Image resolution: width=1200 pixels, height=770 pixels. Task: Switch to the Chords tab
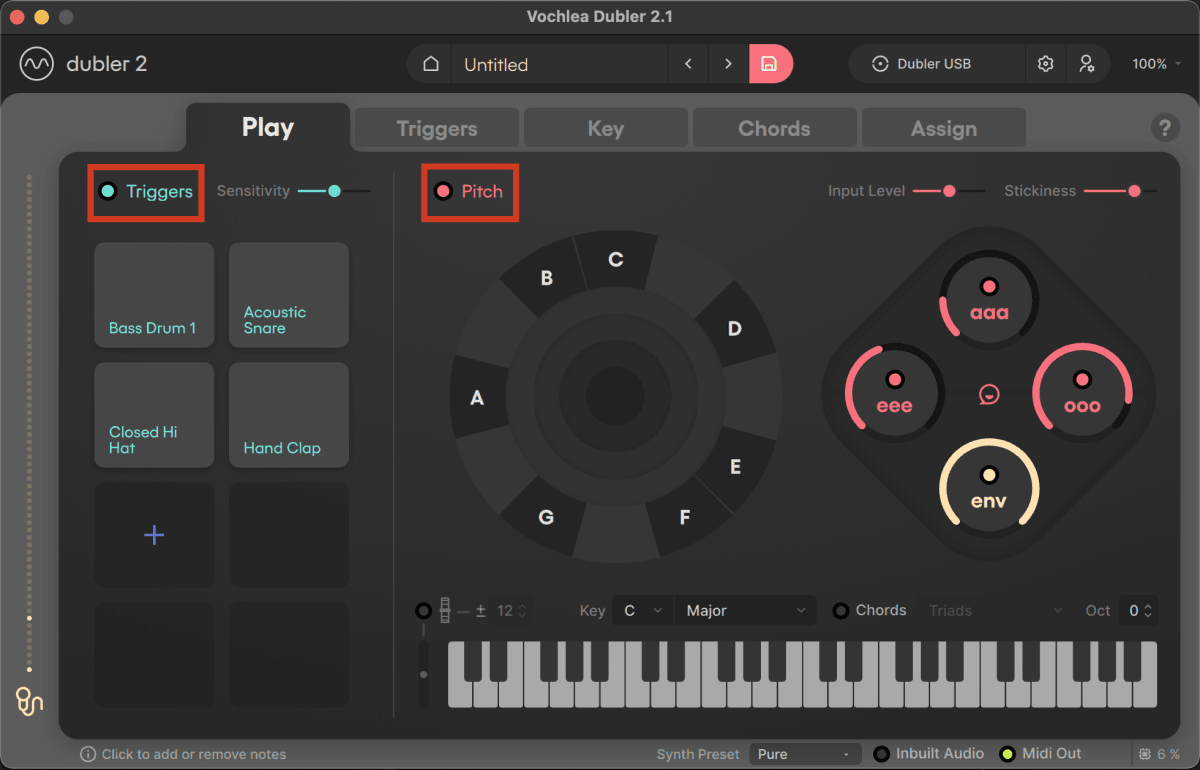click(x=774, y=127)
